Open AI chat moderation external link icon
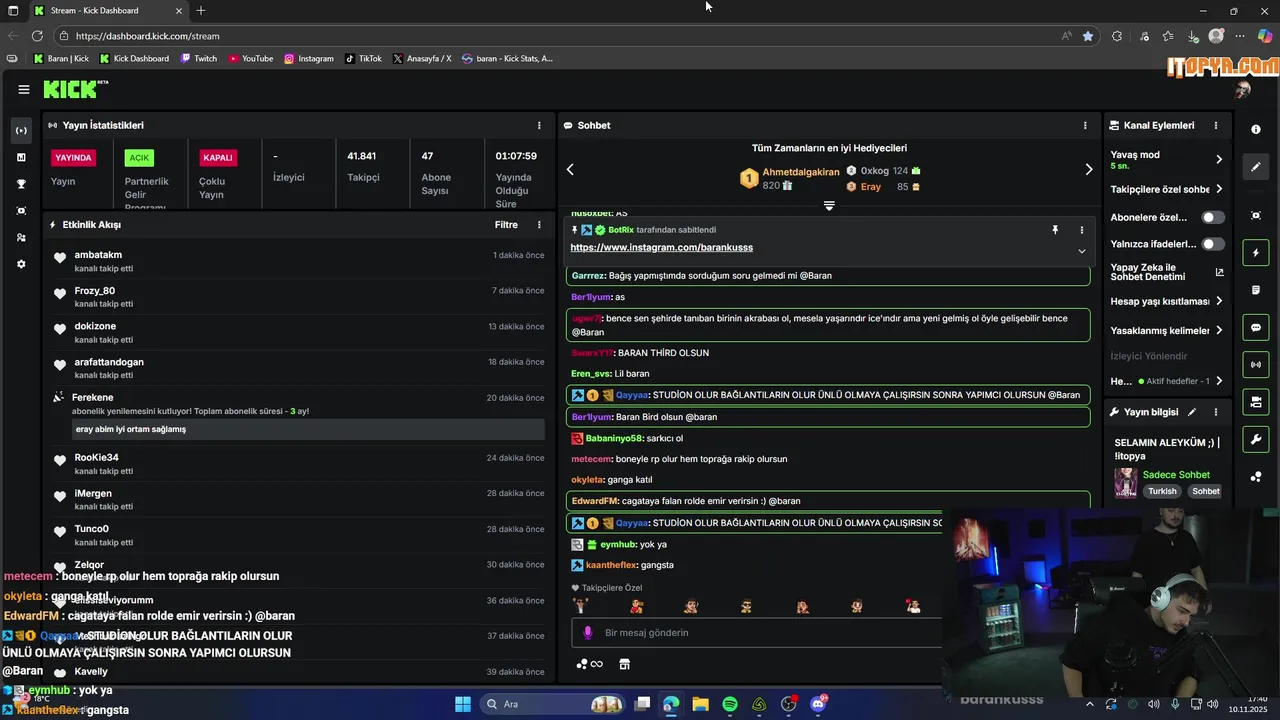Viewport: 1280px width, 720px height. point(1219,272)
